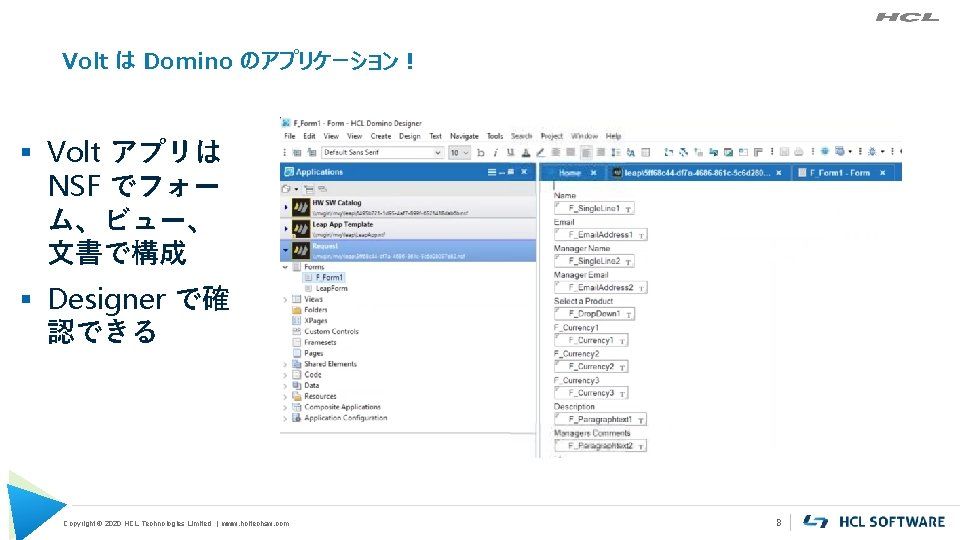This screenshot has width=960, height=540.
Task: Expand the Code node
Action: [x=285, y=375]
